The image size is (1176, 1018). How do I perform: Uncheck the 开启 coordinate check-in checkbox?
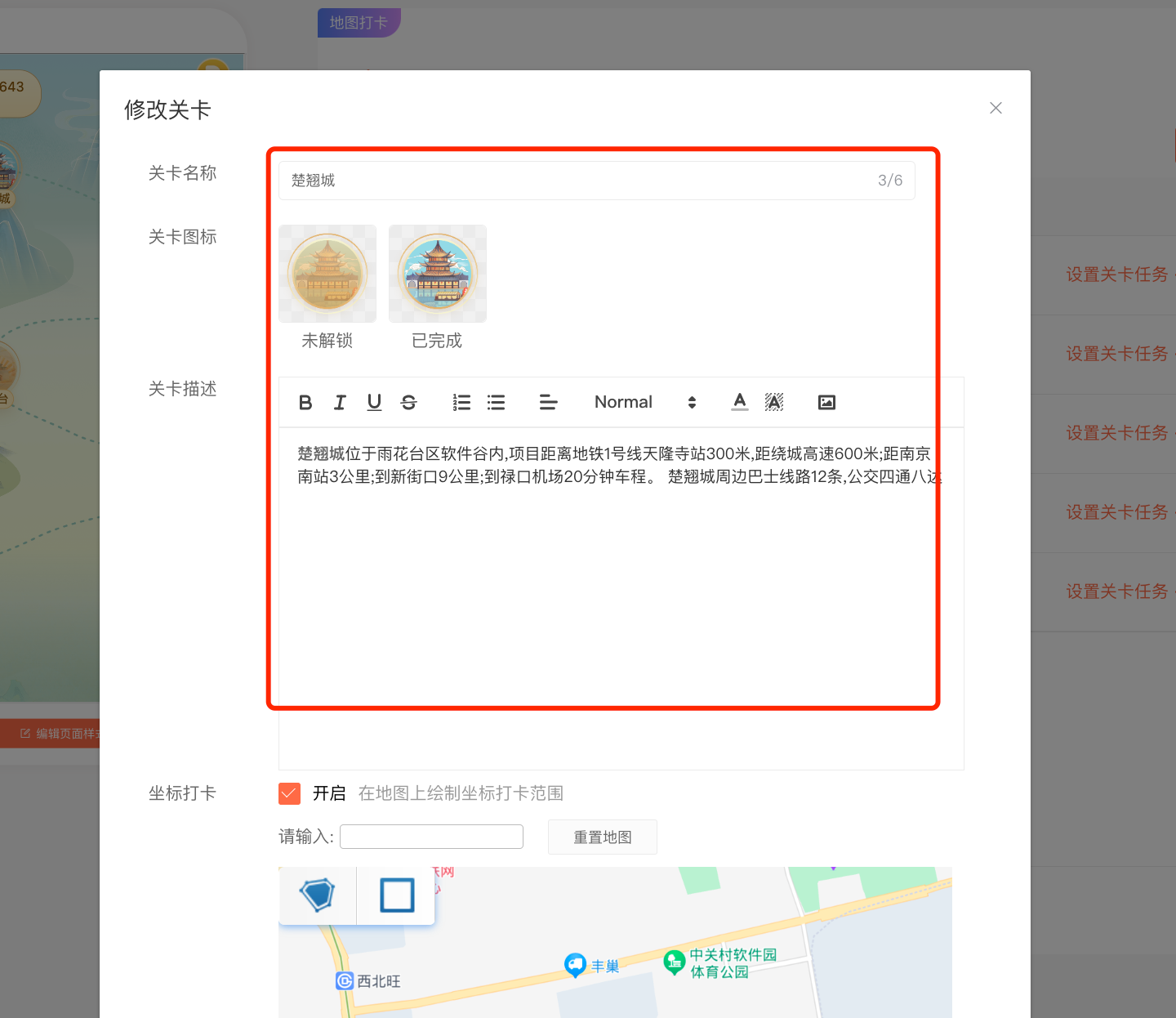pos(289,793)
